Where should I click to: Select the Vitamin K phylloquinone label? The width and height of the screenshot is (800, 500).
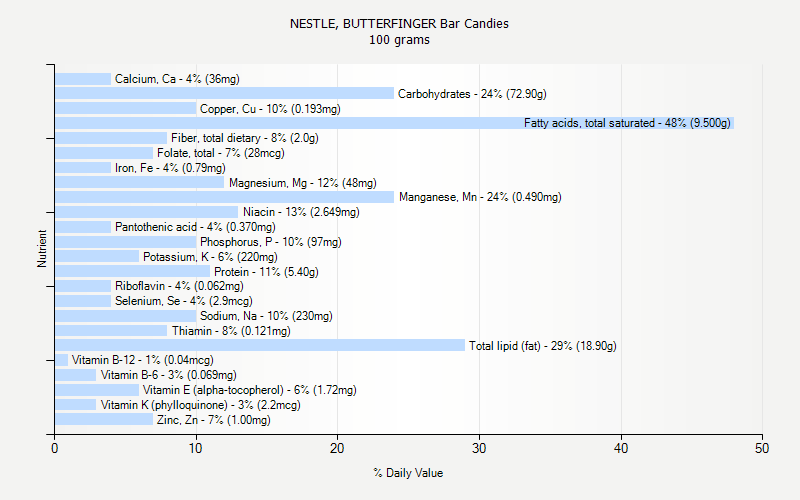pos(200,405)
